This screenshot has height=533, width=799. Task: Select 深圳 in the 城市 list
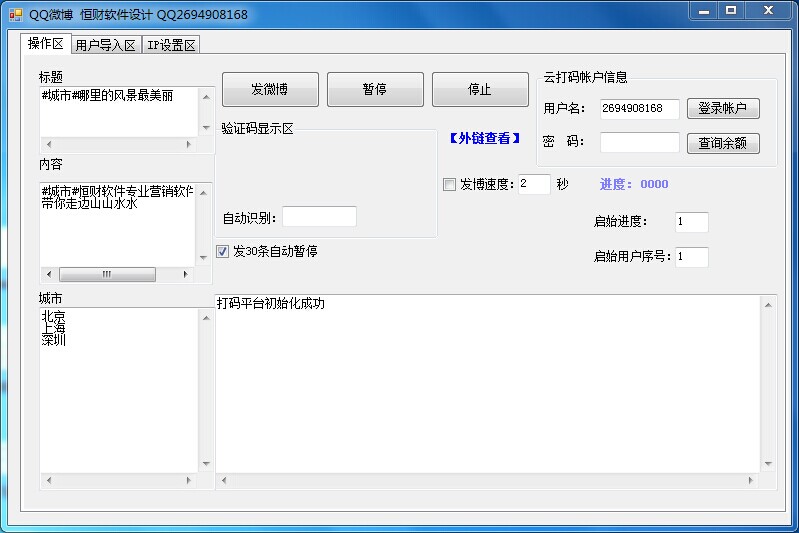[54, 340]
